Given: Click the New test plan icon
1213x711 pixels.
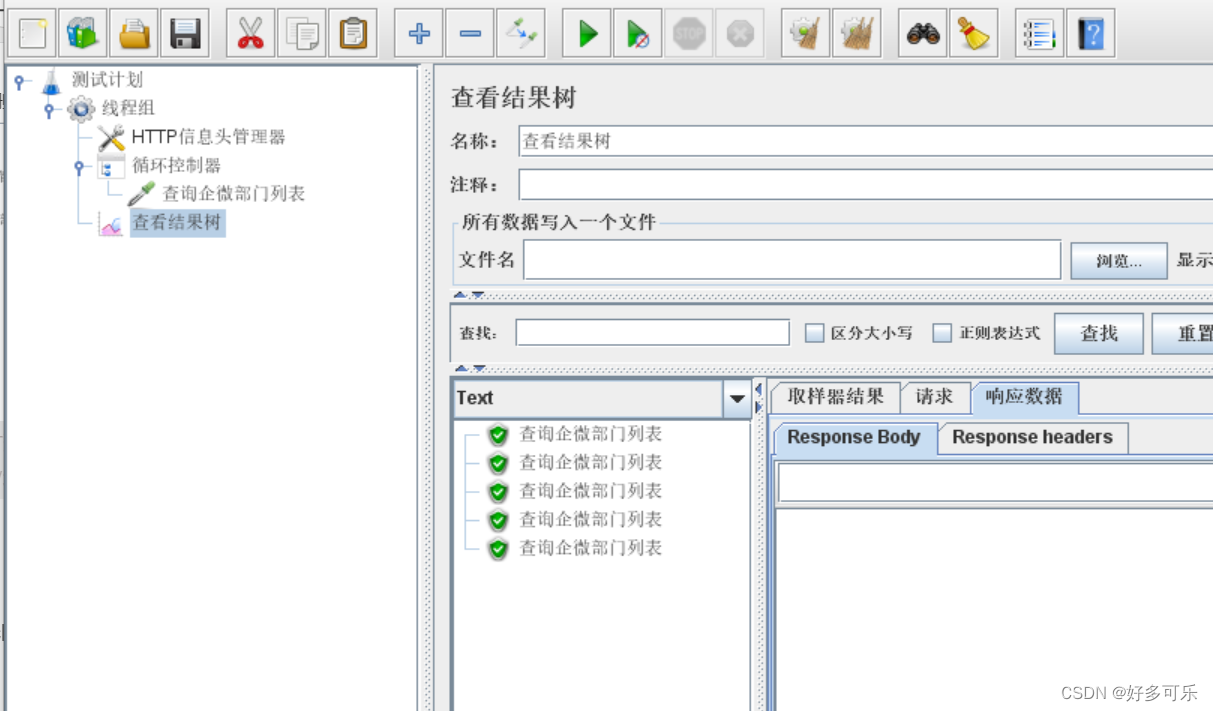Looking at the screenshot, I should click(x=33, y=34).
